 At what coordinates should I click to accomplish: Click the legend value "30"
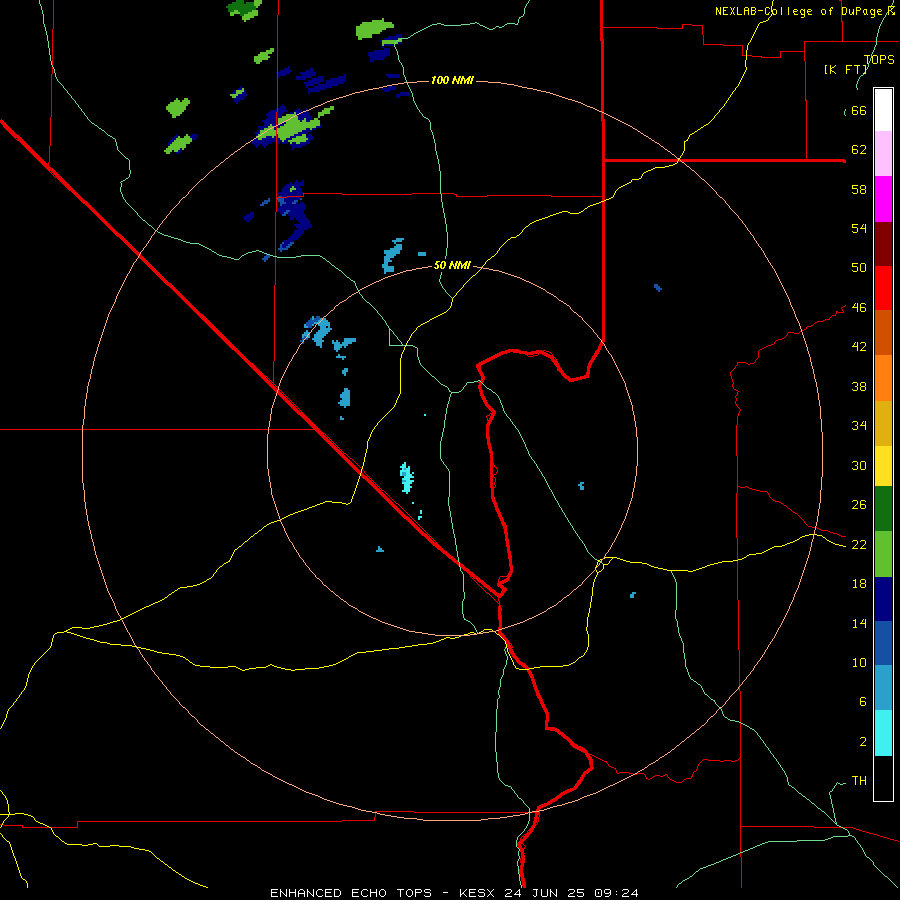pyautogui.click(x=859, y=465)
